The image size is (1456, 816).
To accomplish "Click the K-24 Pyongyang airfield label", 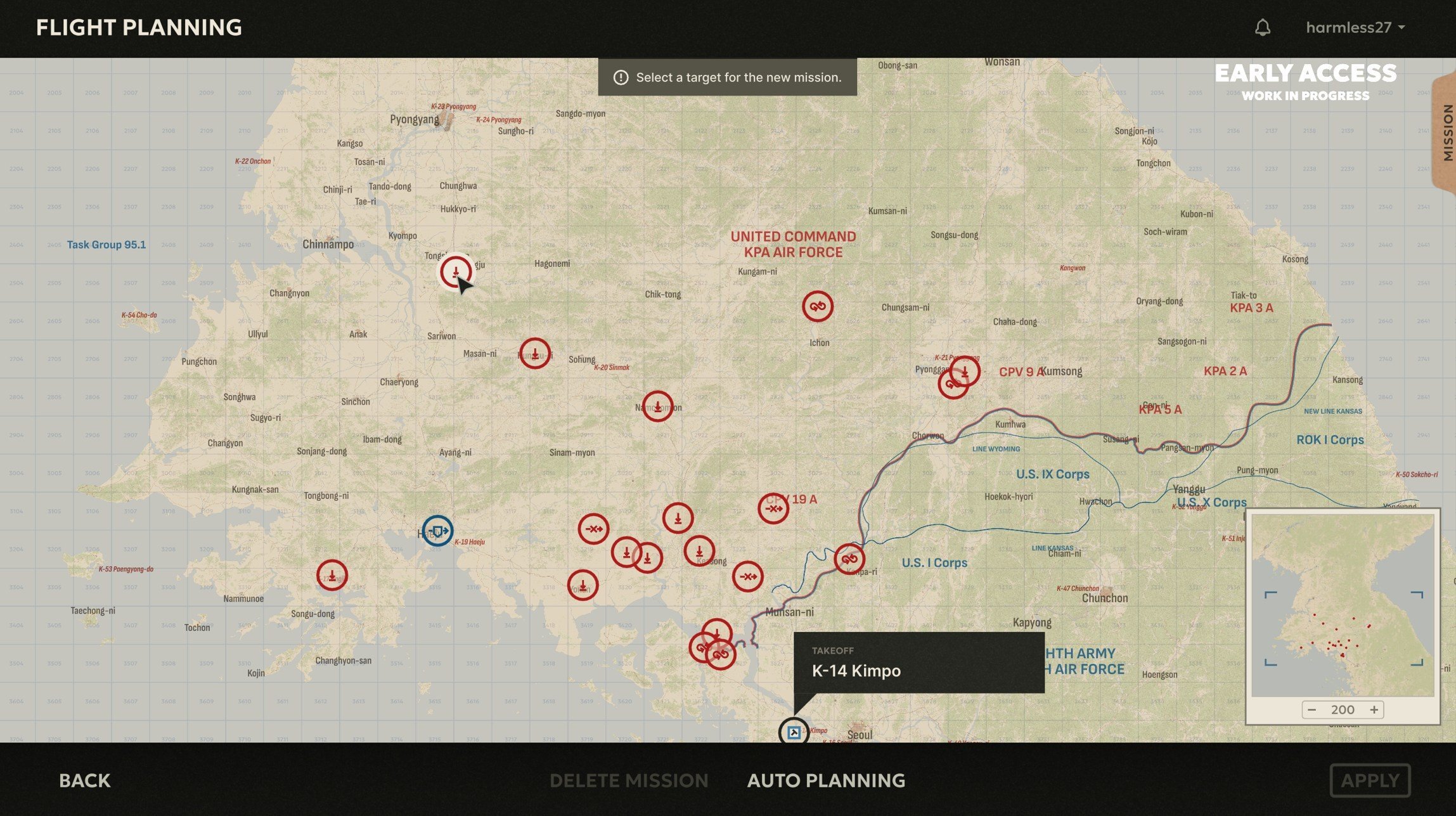I will pyautogui.click(x=499, y=119).
